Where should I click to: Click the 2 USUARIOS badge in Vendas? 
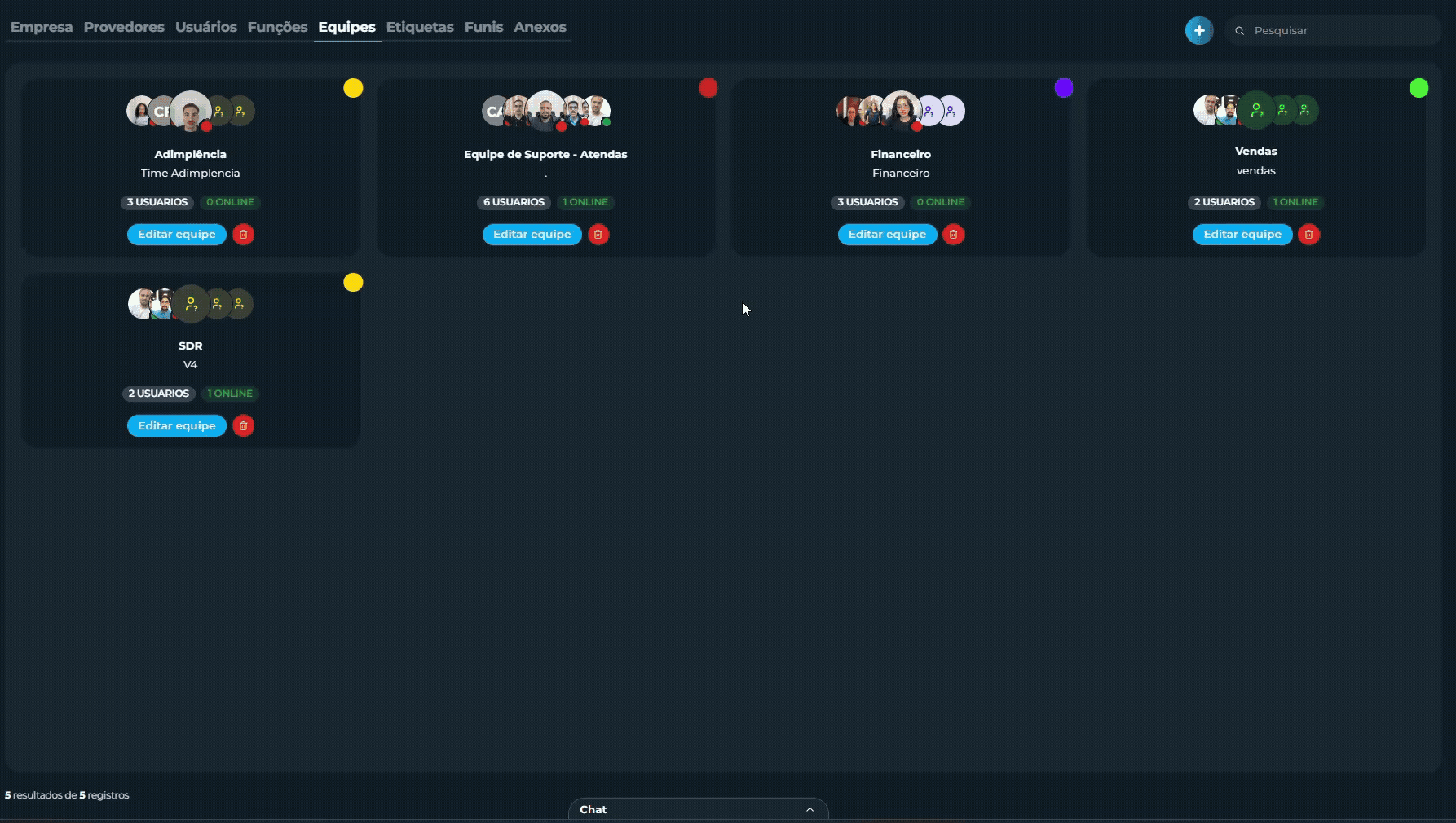(1224, 202)
